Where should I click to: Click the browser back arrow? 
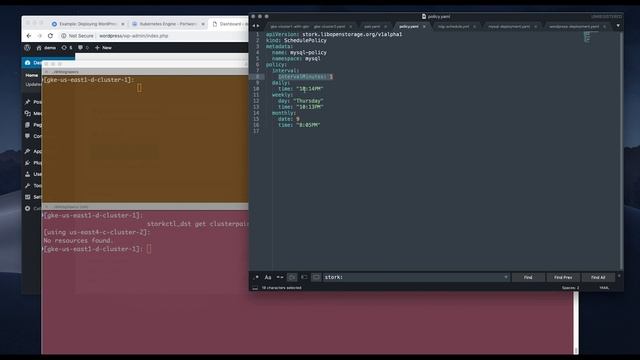[x=29, y=36]
